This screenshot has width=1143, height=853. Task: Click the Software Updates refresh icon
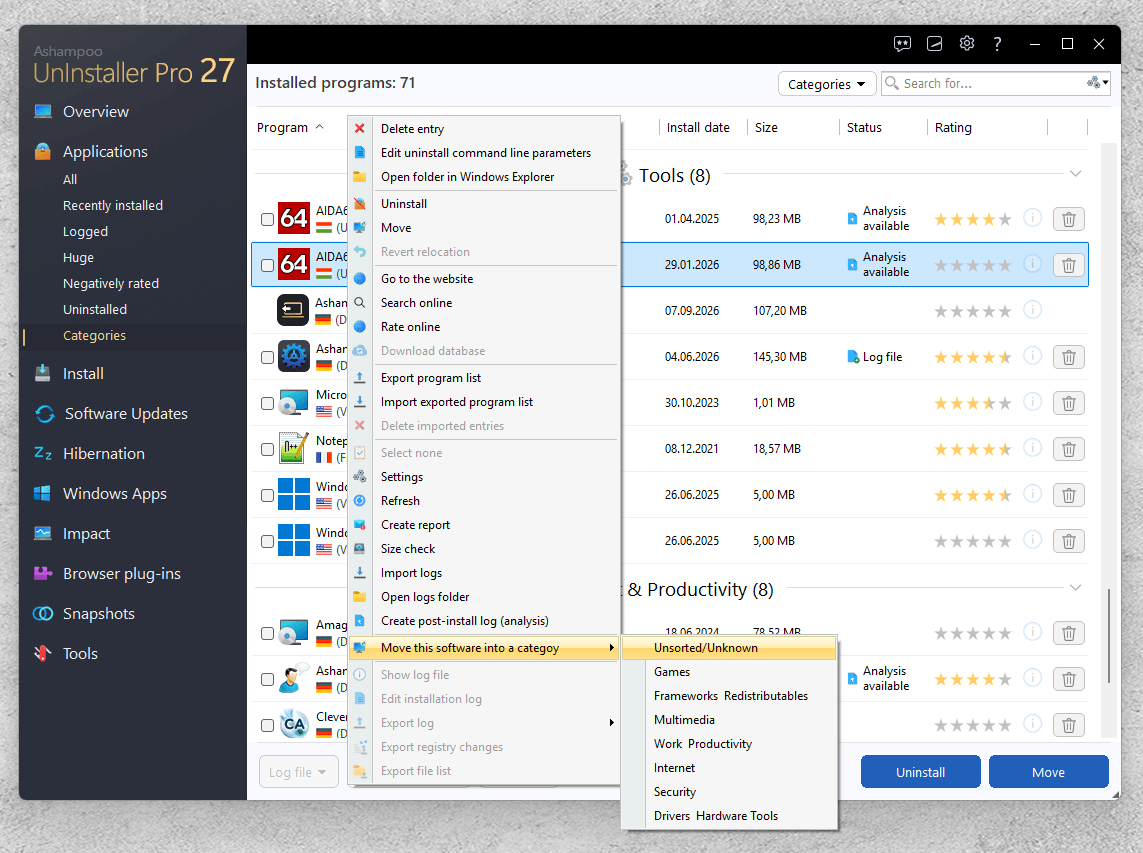click(x=45, y=413)
